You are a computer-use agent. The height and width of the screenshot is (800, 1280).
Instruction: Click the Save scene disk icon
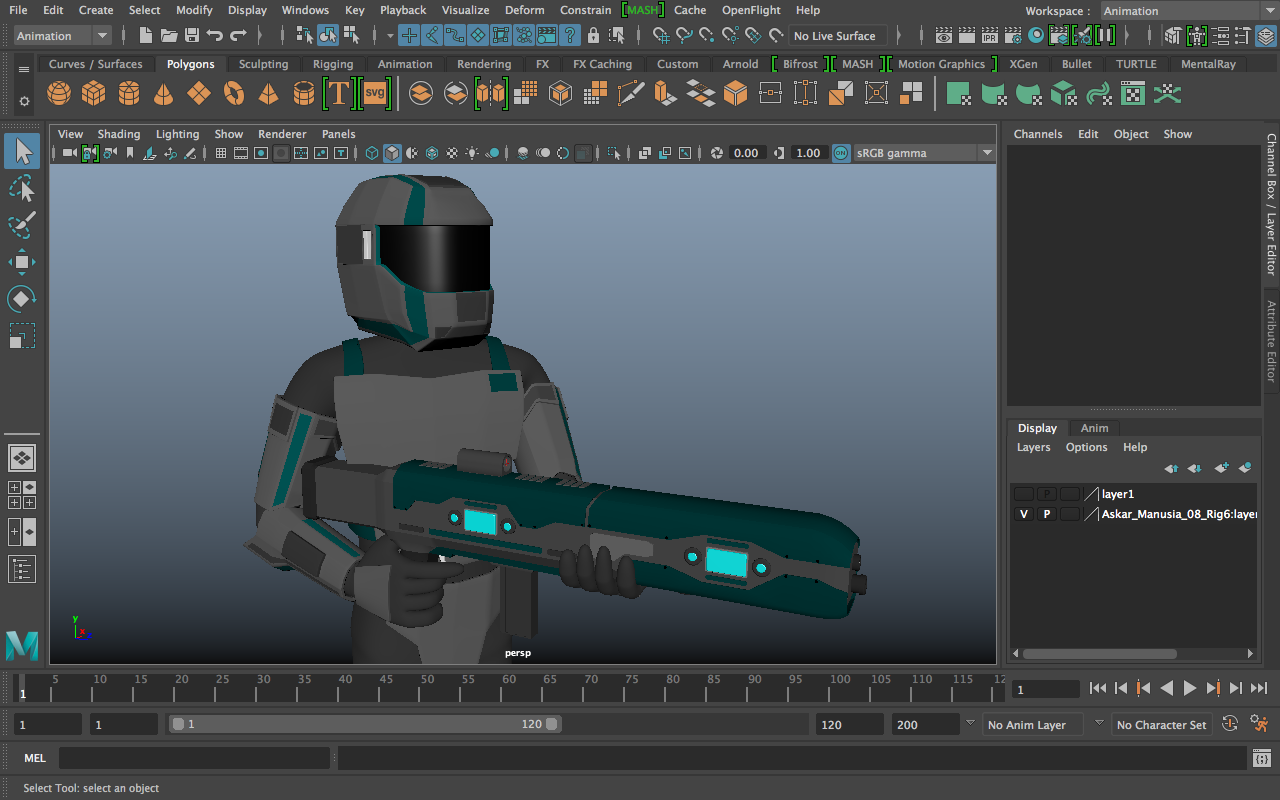tap(190, 36)
